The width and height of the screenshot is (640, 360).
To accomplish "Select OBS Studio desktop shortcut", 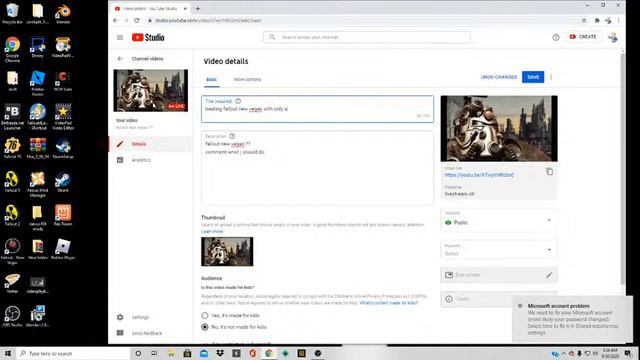I will [12, 317].
